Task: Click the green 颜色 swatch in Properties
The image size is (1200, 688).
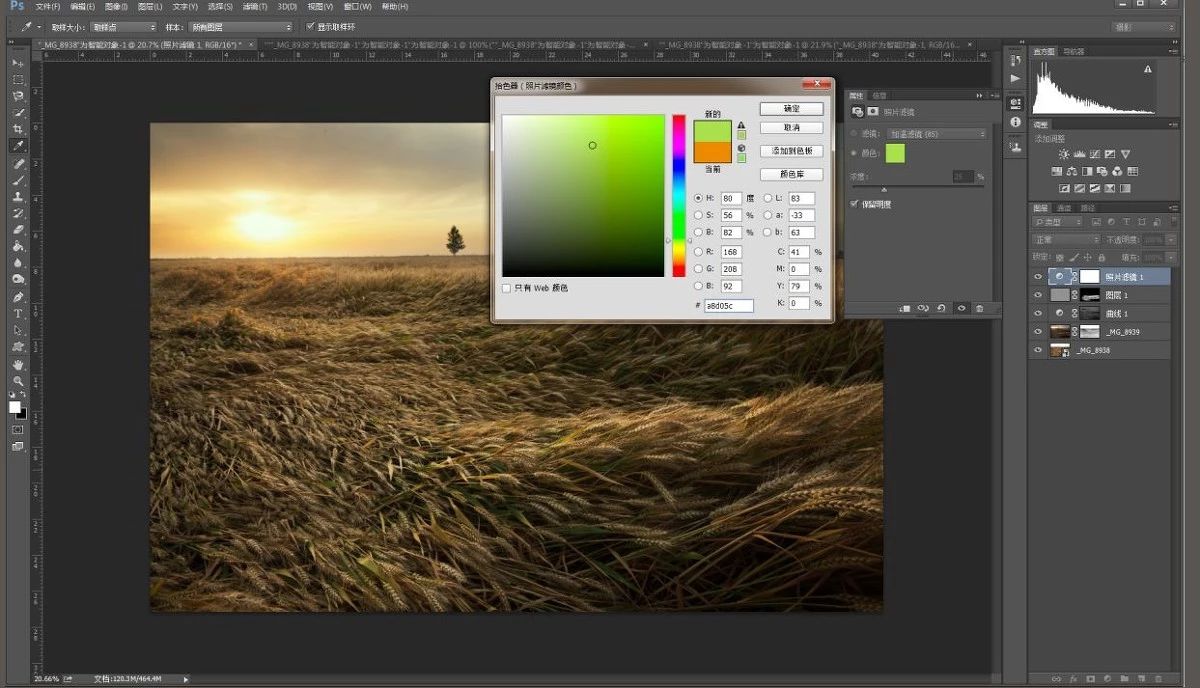Action: click(x=895, y=153)
